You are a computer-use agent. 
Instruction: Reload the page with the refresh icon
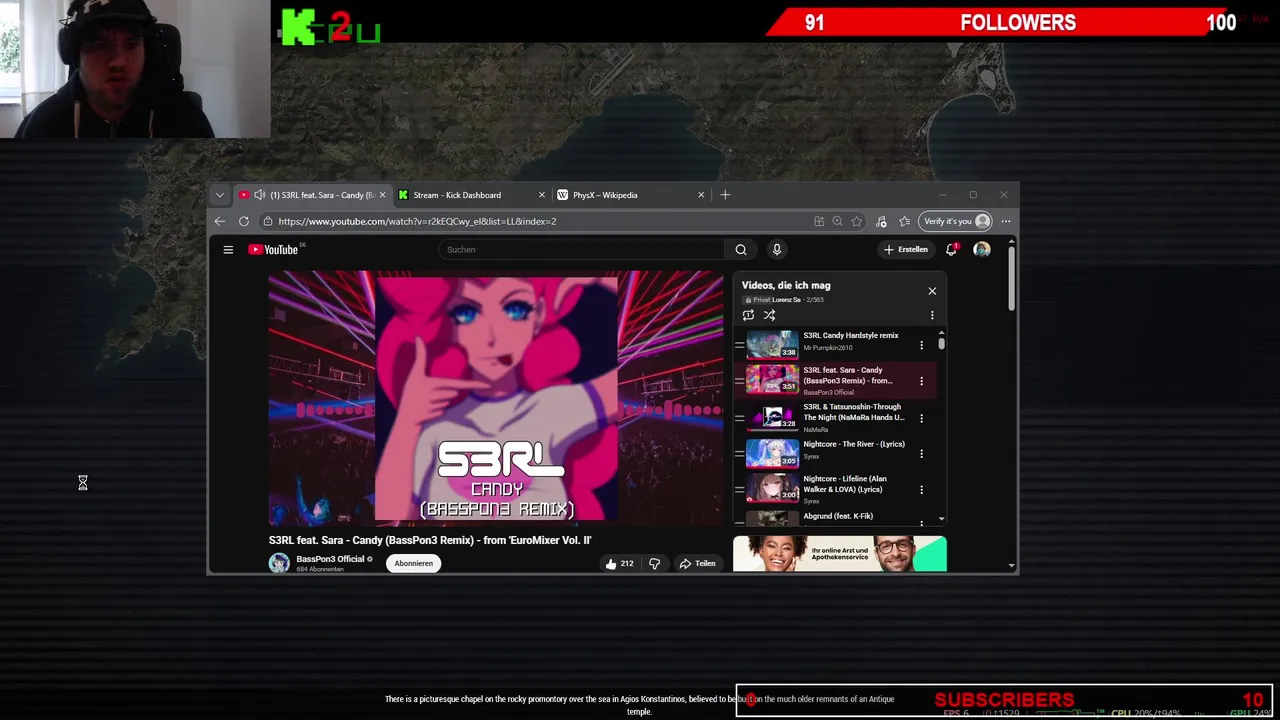(244, 221)
